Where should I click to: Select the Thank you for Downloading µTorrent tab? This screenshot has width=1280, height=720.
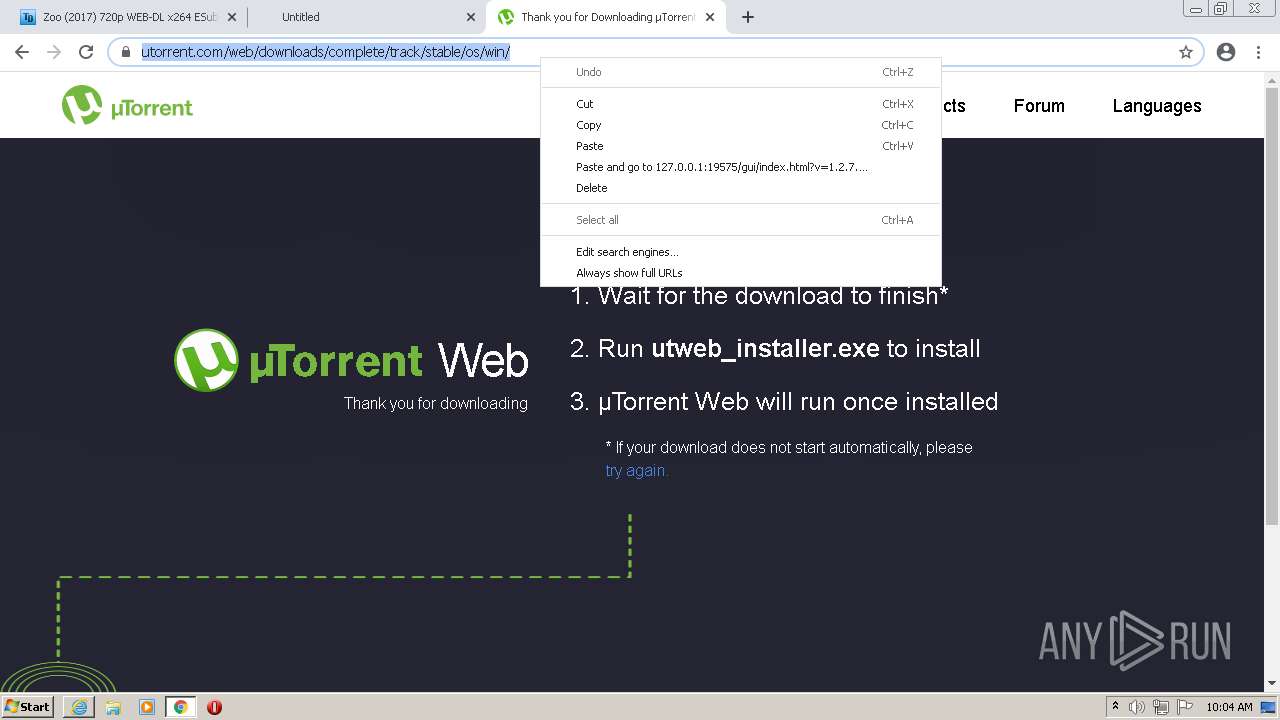click(x=605, y=17)
